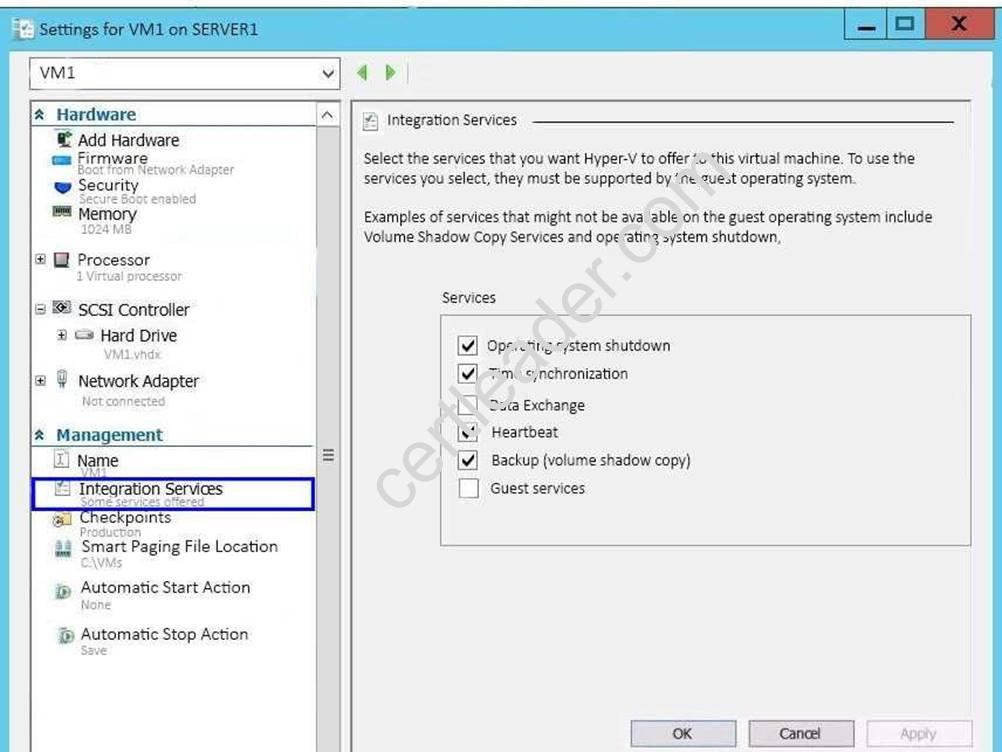Select the Memory settings item
1002x752 pixels.
click(x=107, y=213)
